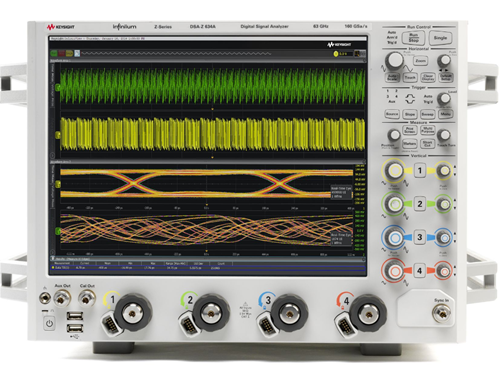Click the lower USB port
500x375 pixels.
coord(75,328)
